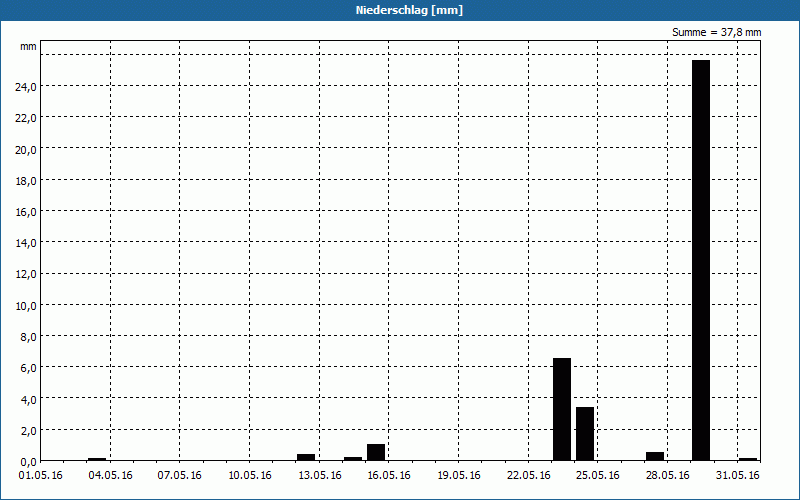Screen dimensions: 800x500
Task: Click the 2,0 y-axis value
Action: [x=29, y=431]
